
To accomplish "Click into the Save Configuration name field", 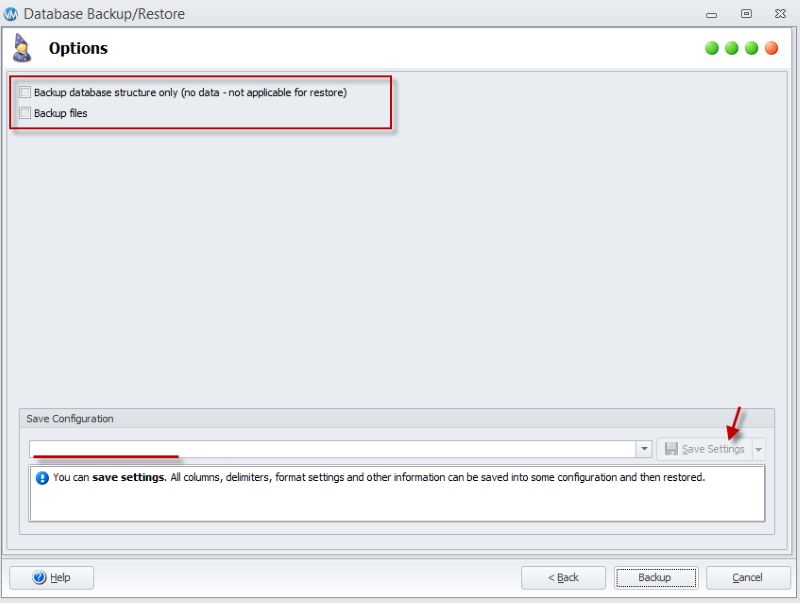I will pyautogui.click(x=330, y=450).
